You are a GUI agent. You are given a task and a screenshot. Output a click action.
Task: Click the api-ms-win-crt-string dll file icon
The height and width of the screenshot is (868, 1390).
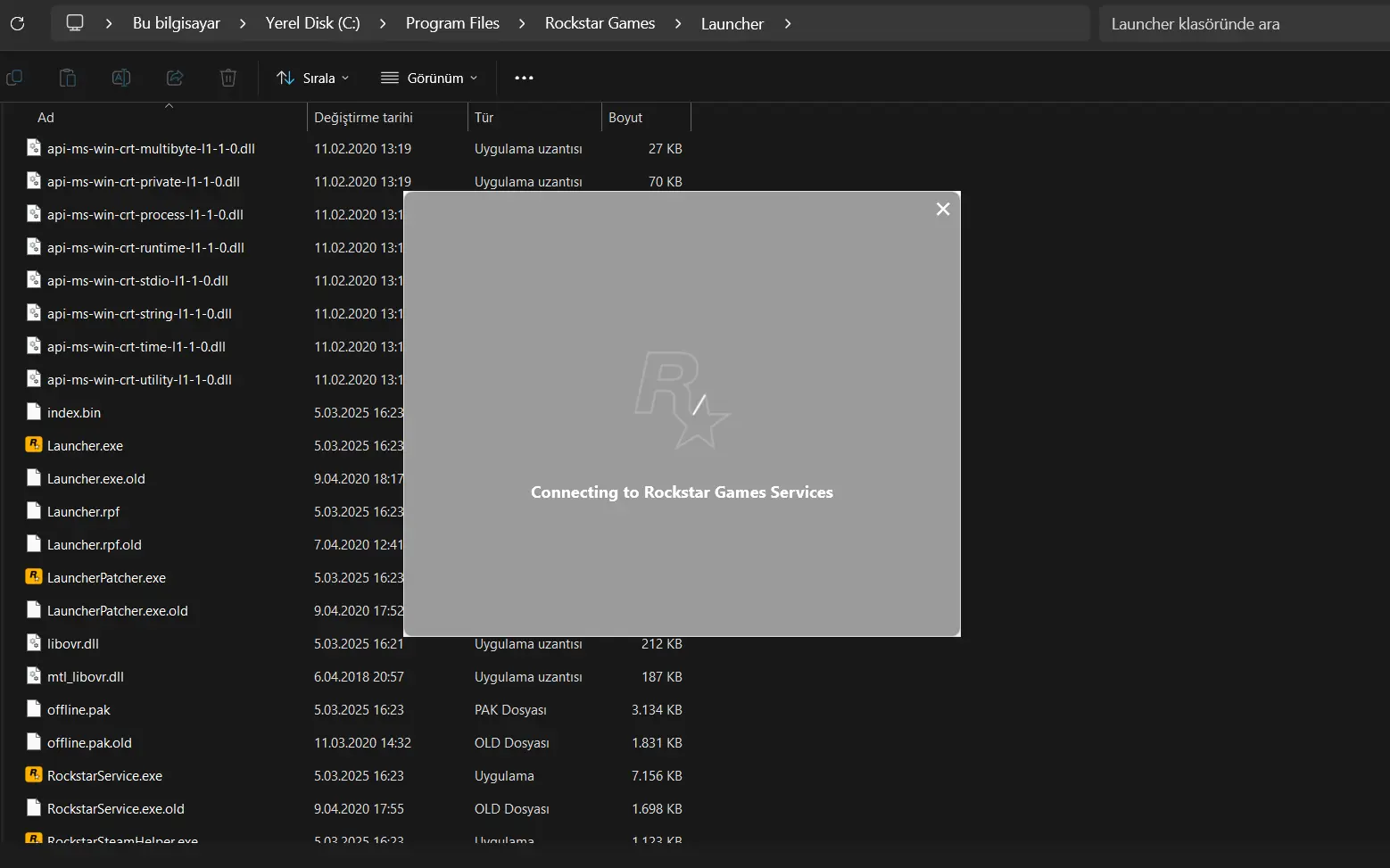34,313
